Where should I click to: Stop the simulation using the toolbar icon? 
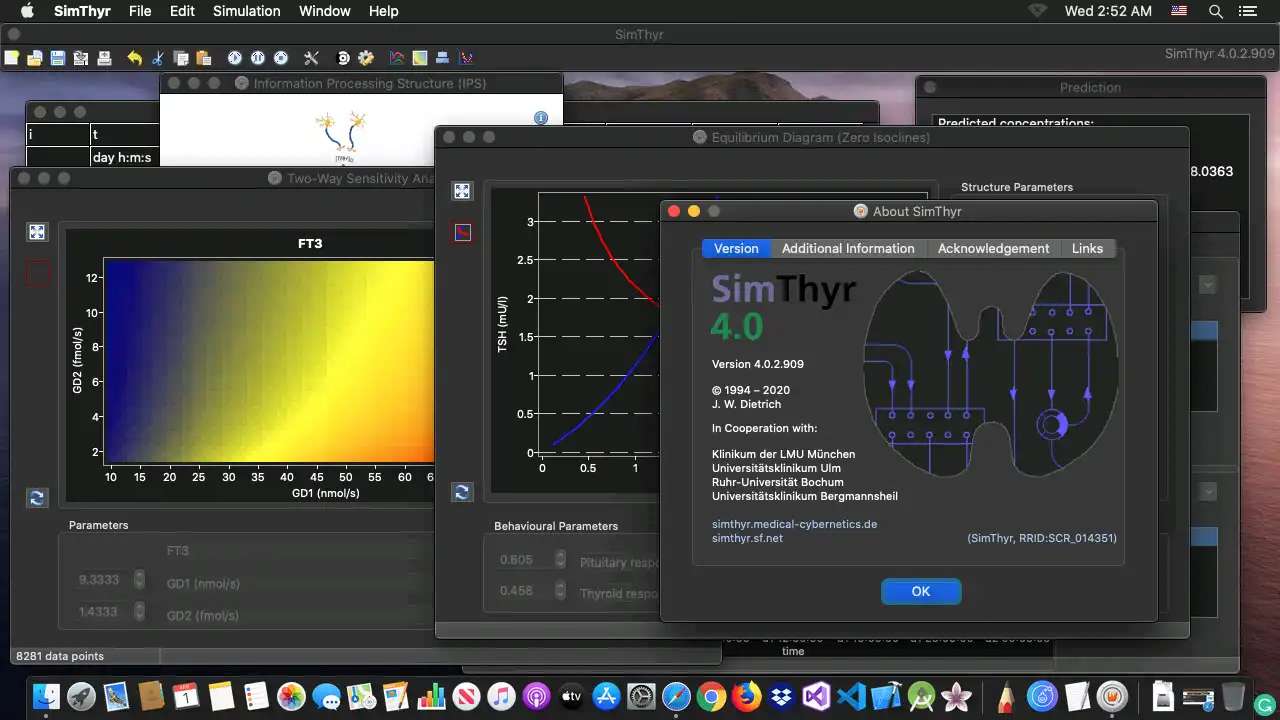pyautogui.click(x=281, y=58)
